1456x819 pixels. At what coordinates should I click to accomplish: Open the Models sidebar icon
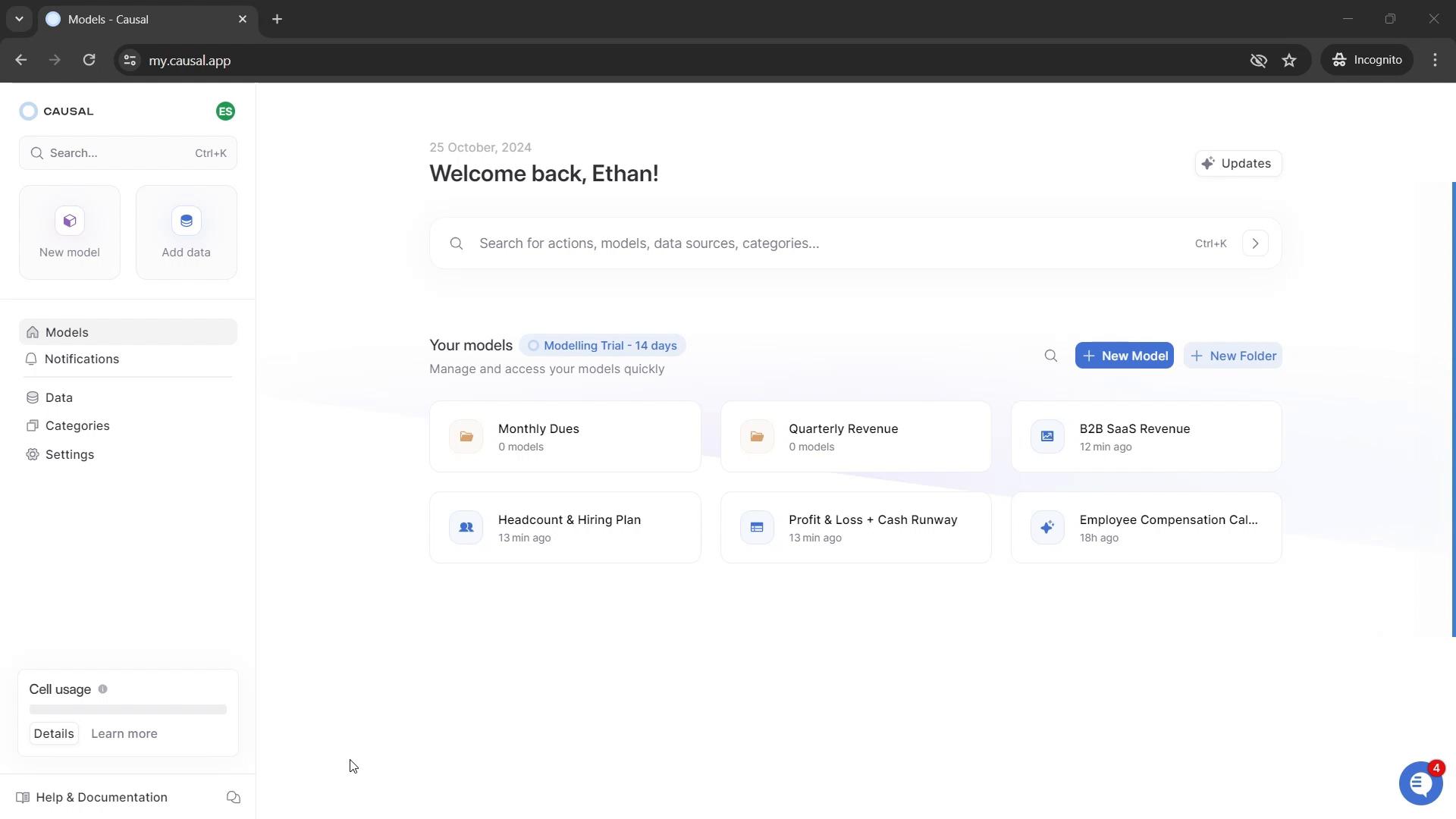click(x=32, y=332)
